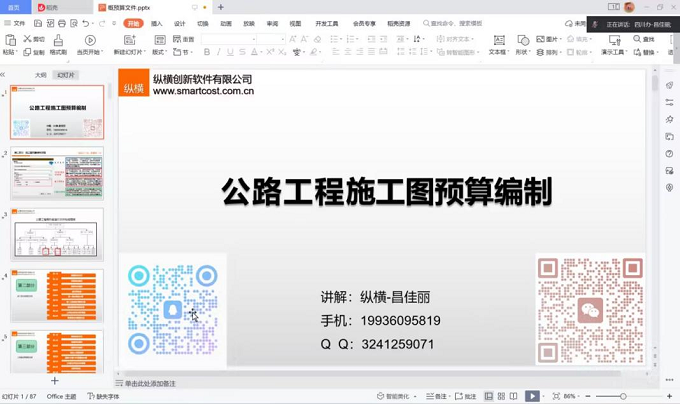Image resolution: width=680 pixels, height=404 pixels.
Task: Switch to Normal view in status bar
Action: pyautogui.click(x=489, y=396)
